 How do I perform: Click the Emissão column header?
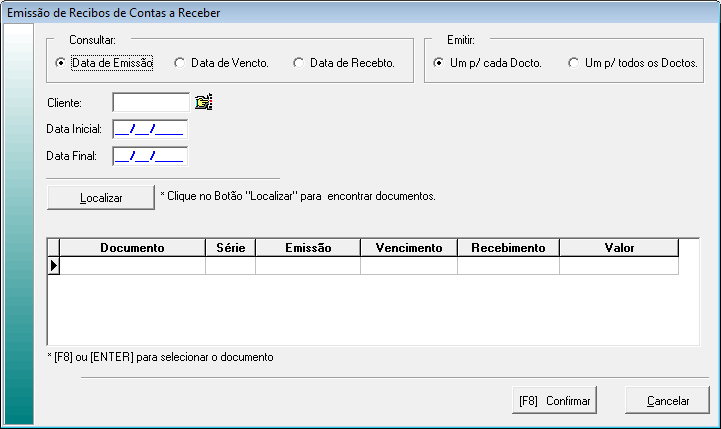pos(308,248)
